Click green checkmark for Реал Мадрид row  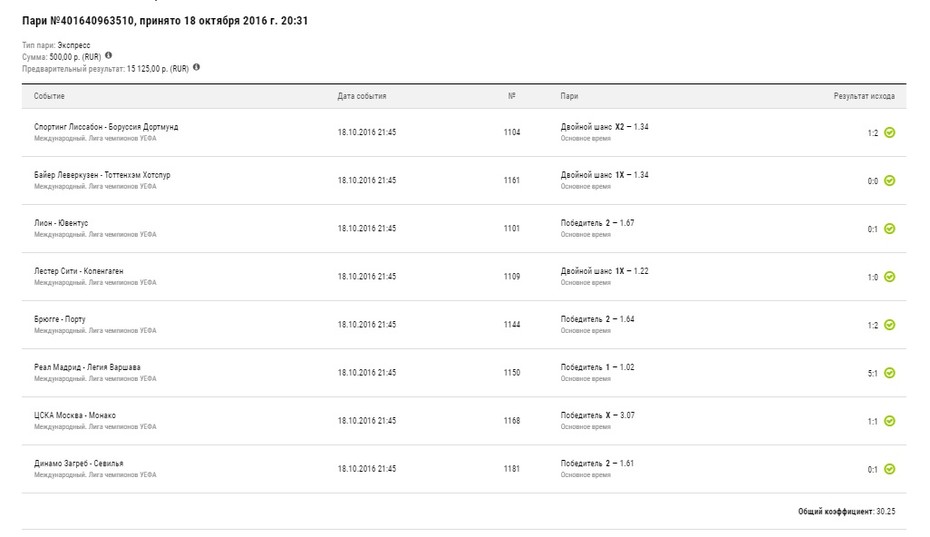(x=889, y=373)
